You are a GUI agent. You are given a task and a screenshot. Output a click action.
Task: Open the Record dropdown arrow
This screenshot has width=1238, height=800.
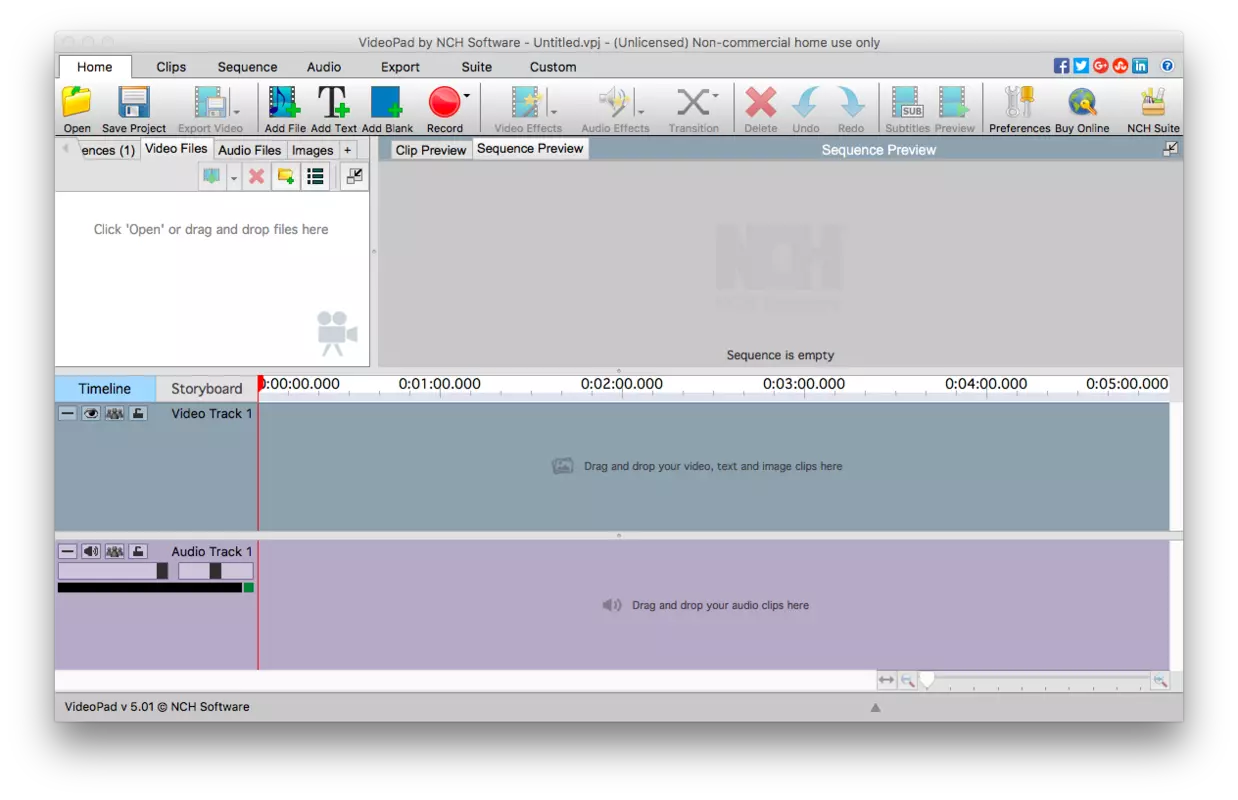tap(466, 96)
